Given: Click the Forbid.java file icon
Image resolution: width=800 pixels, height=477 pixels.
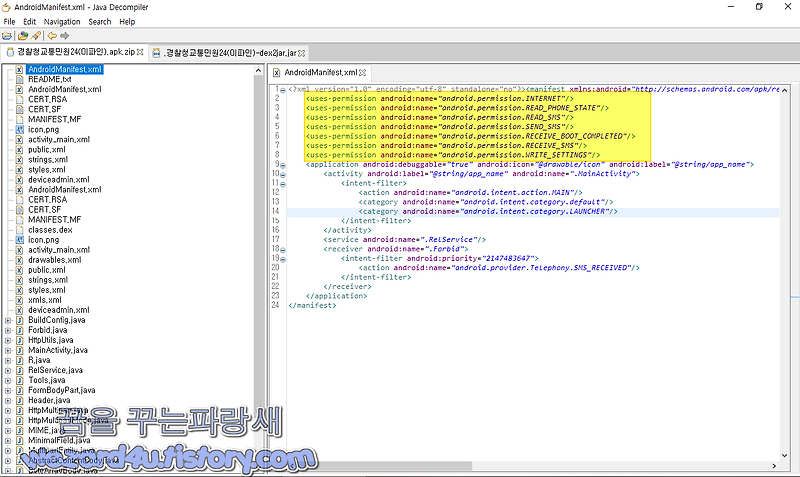Looking at the screenshot, I should [19, 331].
